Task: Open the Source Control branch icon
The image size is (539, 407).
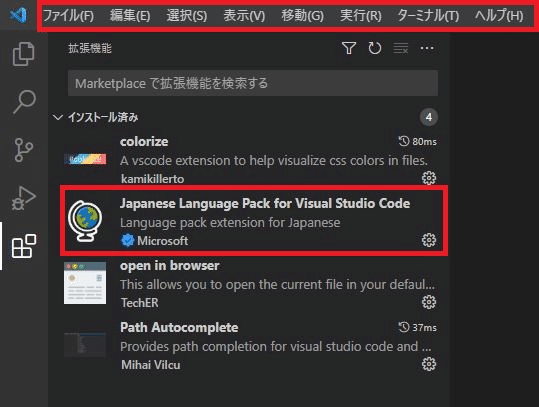Action: 24,150
